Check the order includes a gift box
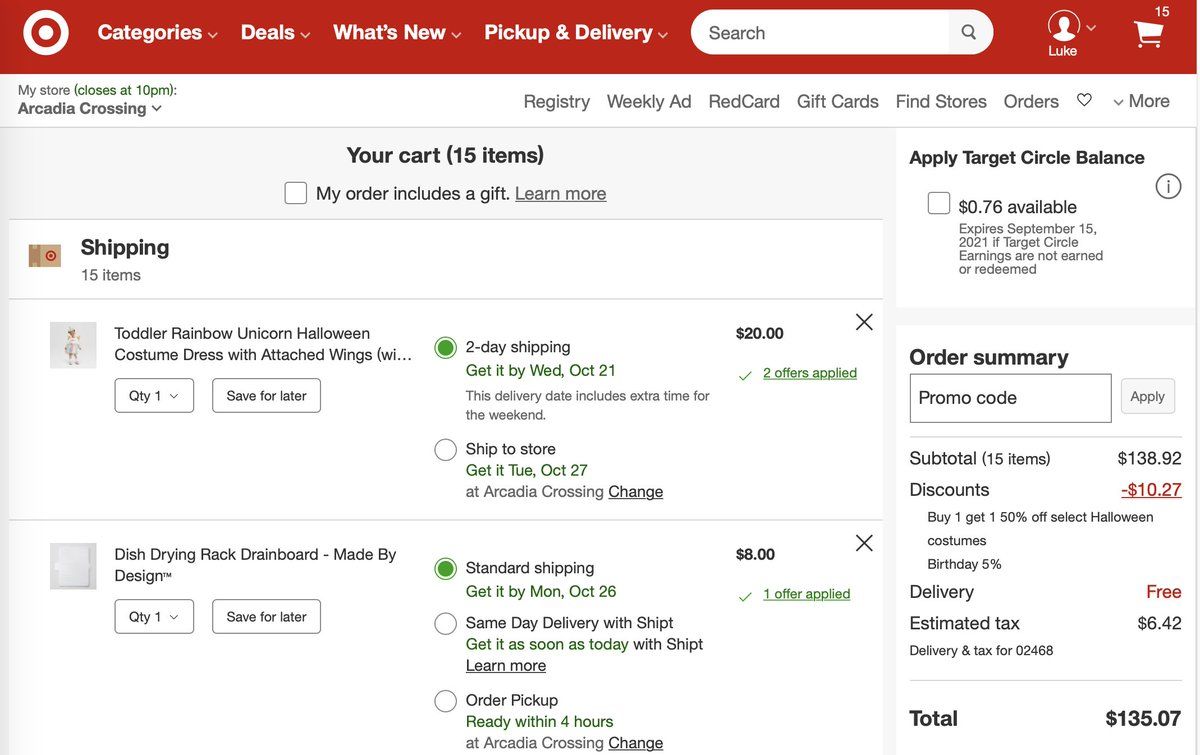The height and width of the screenshot is (755, 1200). click(296, 193)
